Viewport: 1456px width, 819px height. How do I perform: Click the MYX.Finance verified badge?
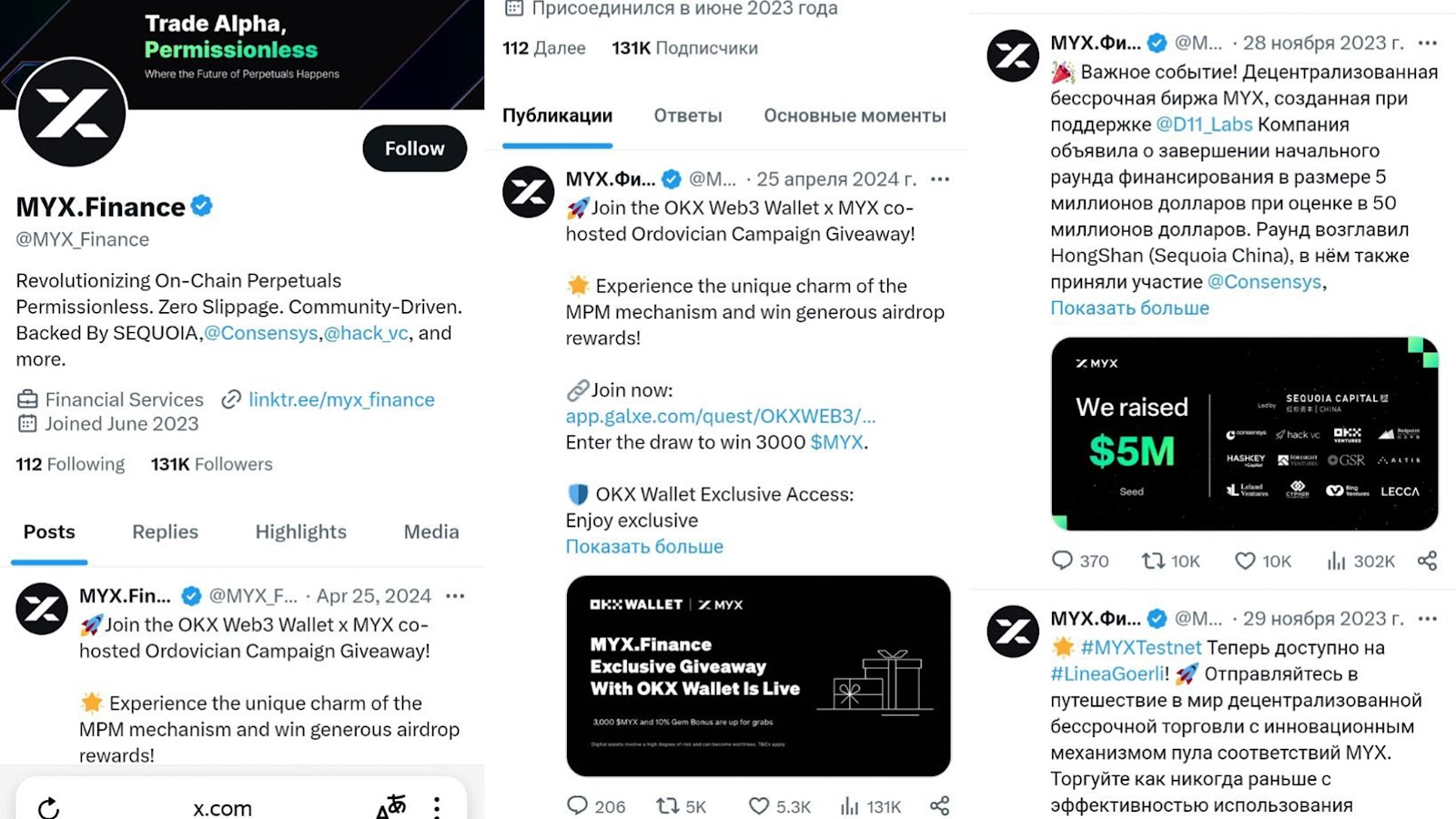pyautogui.click(x=202, y=207)
